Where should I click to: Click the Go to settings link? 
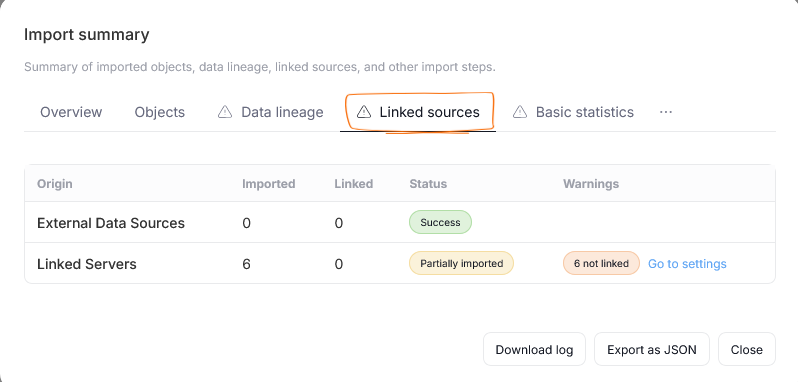(687, 263)
